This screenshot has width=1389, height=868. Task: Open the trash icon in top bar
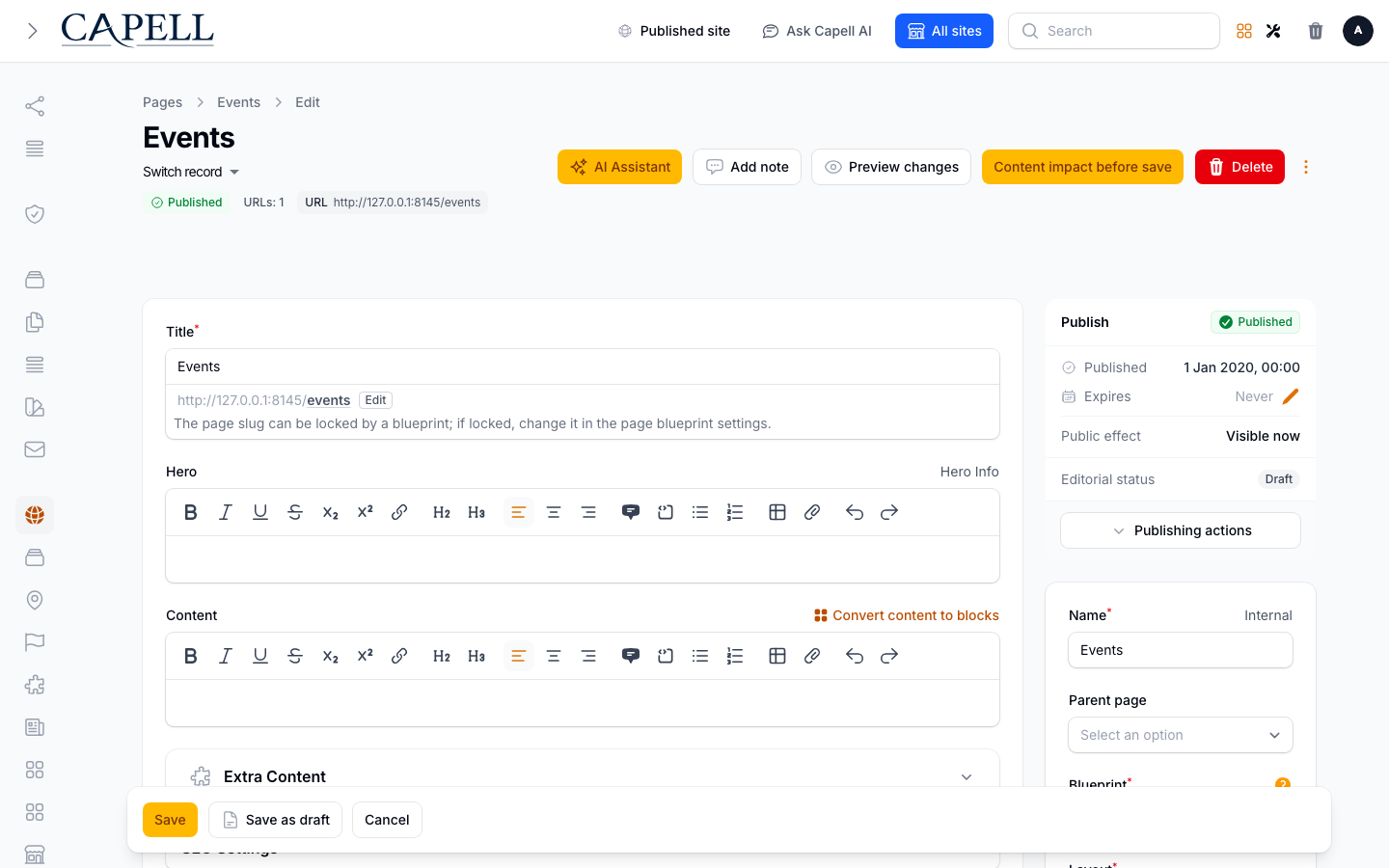(x=1316, y=31)
